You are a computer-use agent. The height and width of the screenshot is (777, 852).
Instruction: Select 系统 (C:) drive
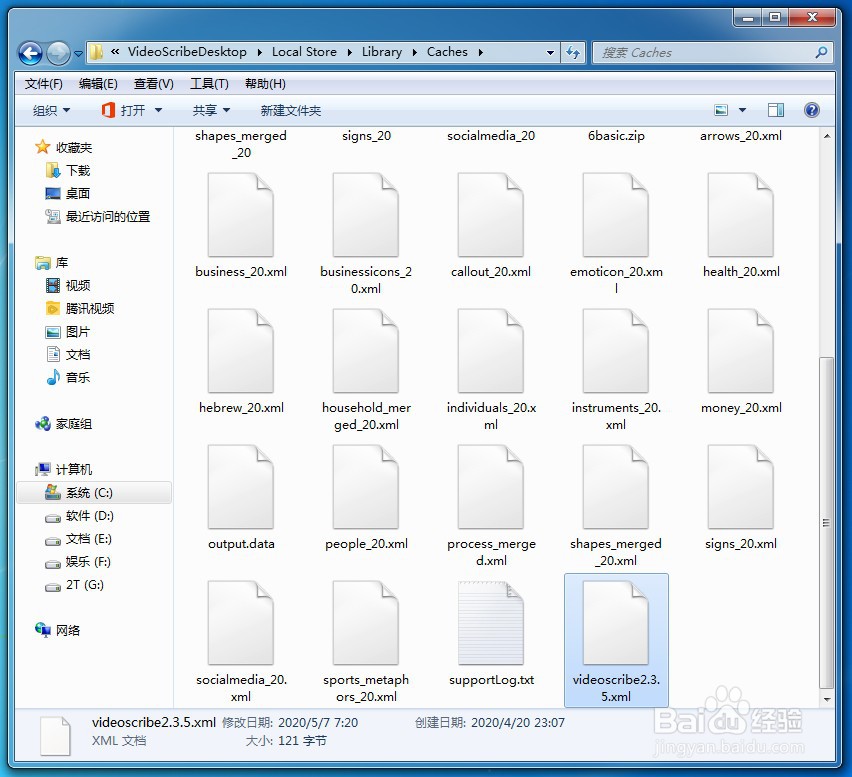[x=95, y=493]
